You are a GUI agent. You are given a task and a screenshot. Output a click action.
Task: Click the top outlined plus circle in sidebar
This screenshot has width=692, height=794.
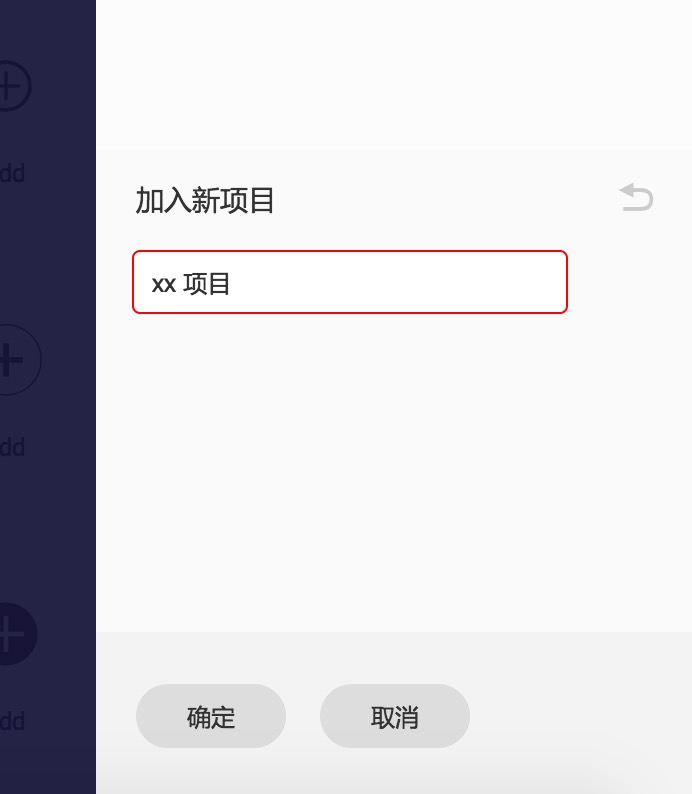click(13, 86)
